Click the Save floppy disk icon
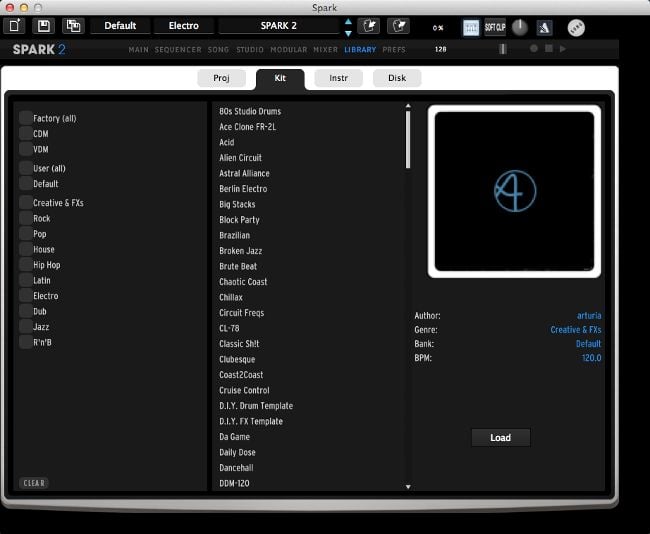Screen dimensions: 650x534 tap(44, 26)
